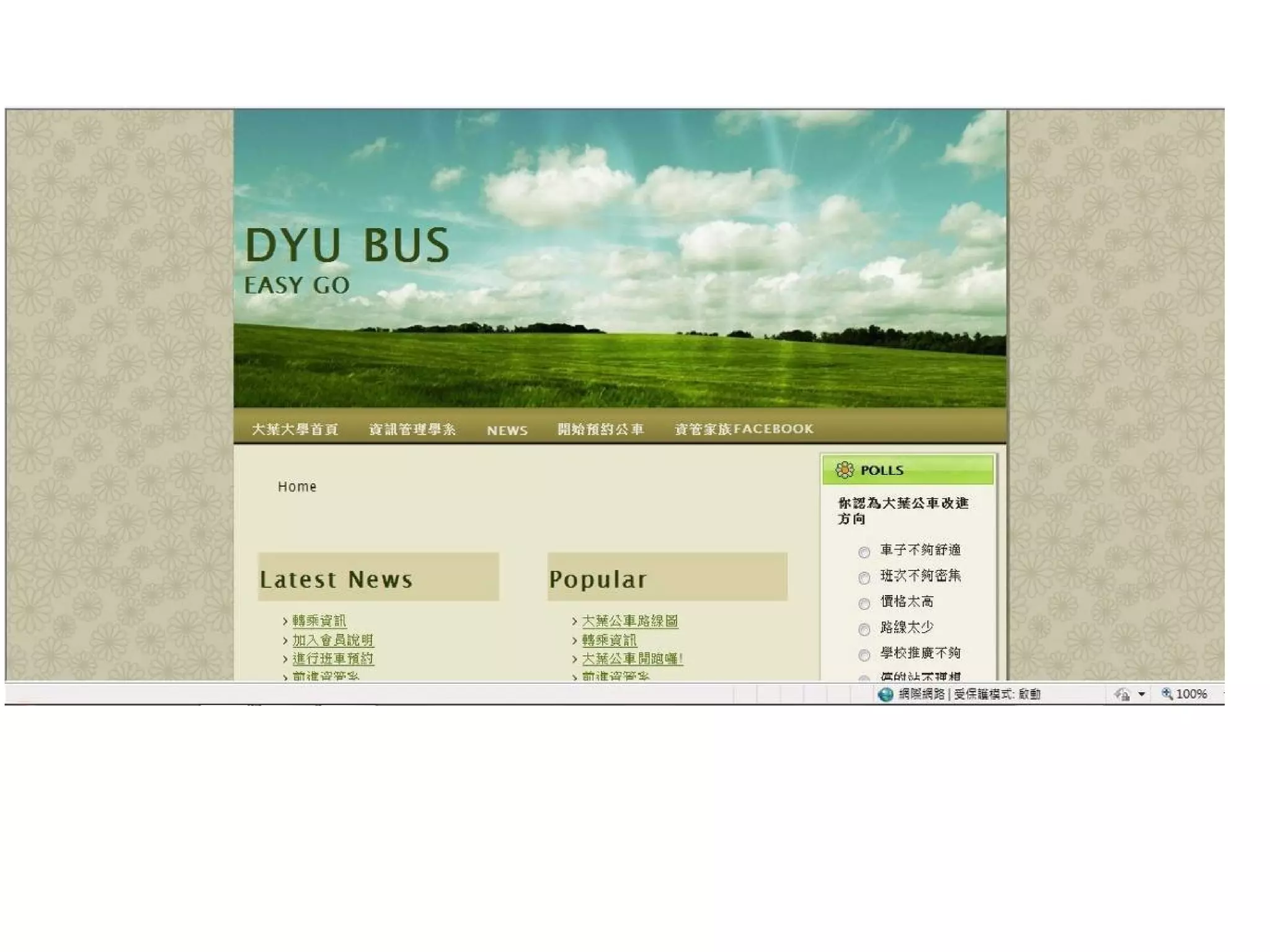Click the POLLS flower icon
The height and width of the screenshot is (952, 1270).
click(844, 470)
